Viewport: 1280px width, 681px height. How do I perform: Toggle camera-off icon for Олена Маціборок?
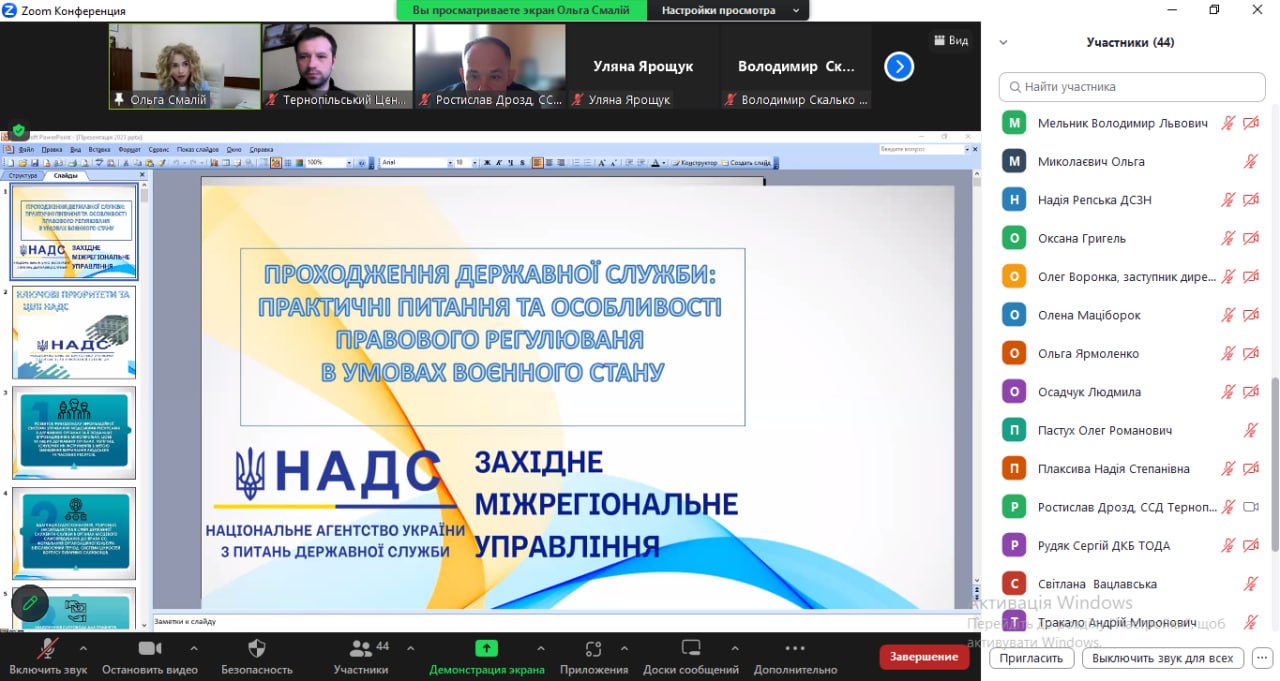coord(1251,315)
